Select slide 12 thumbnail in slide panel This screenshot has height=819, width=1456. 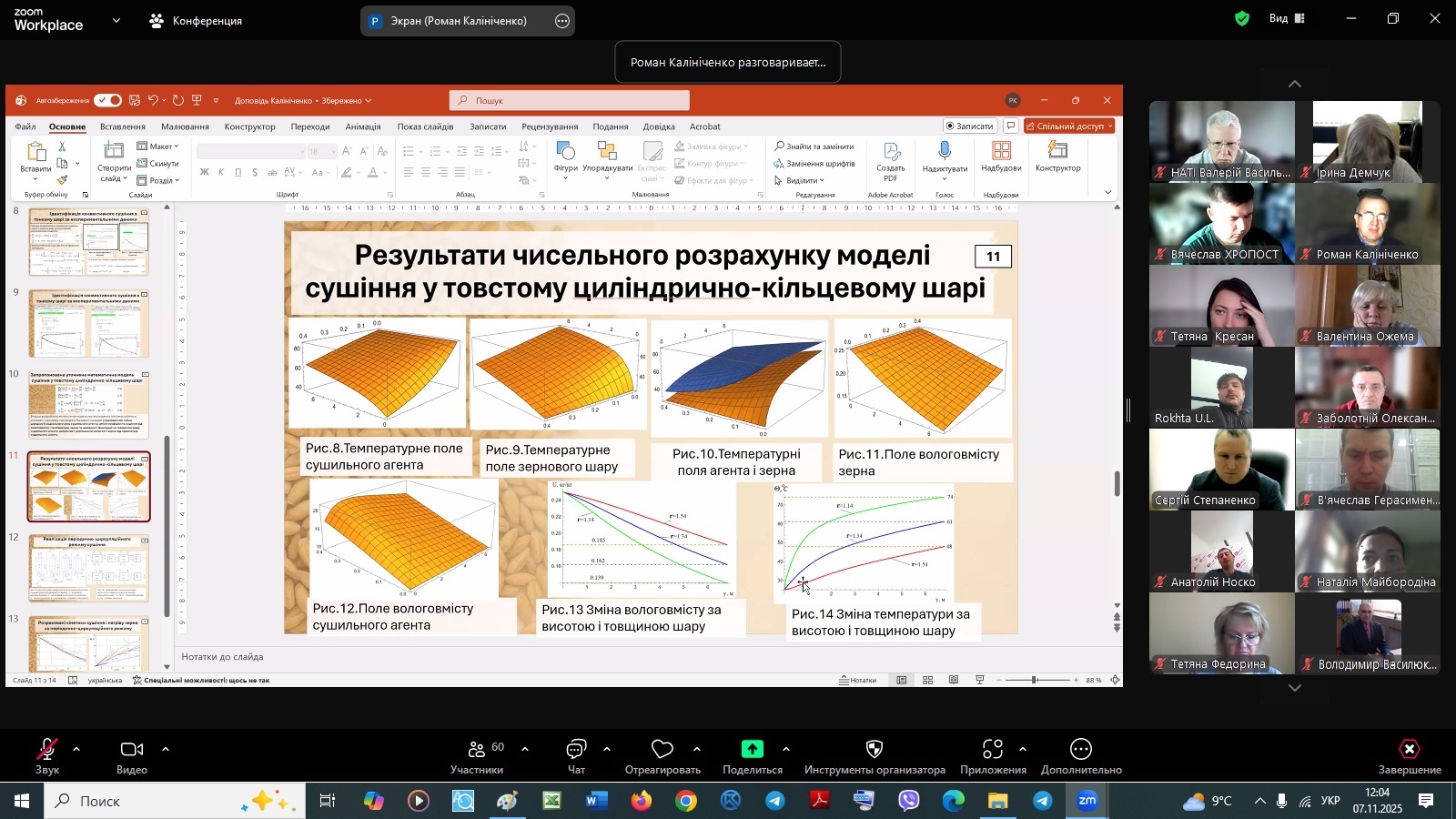pos(89,569)
